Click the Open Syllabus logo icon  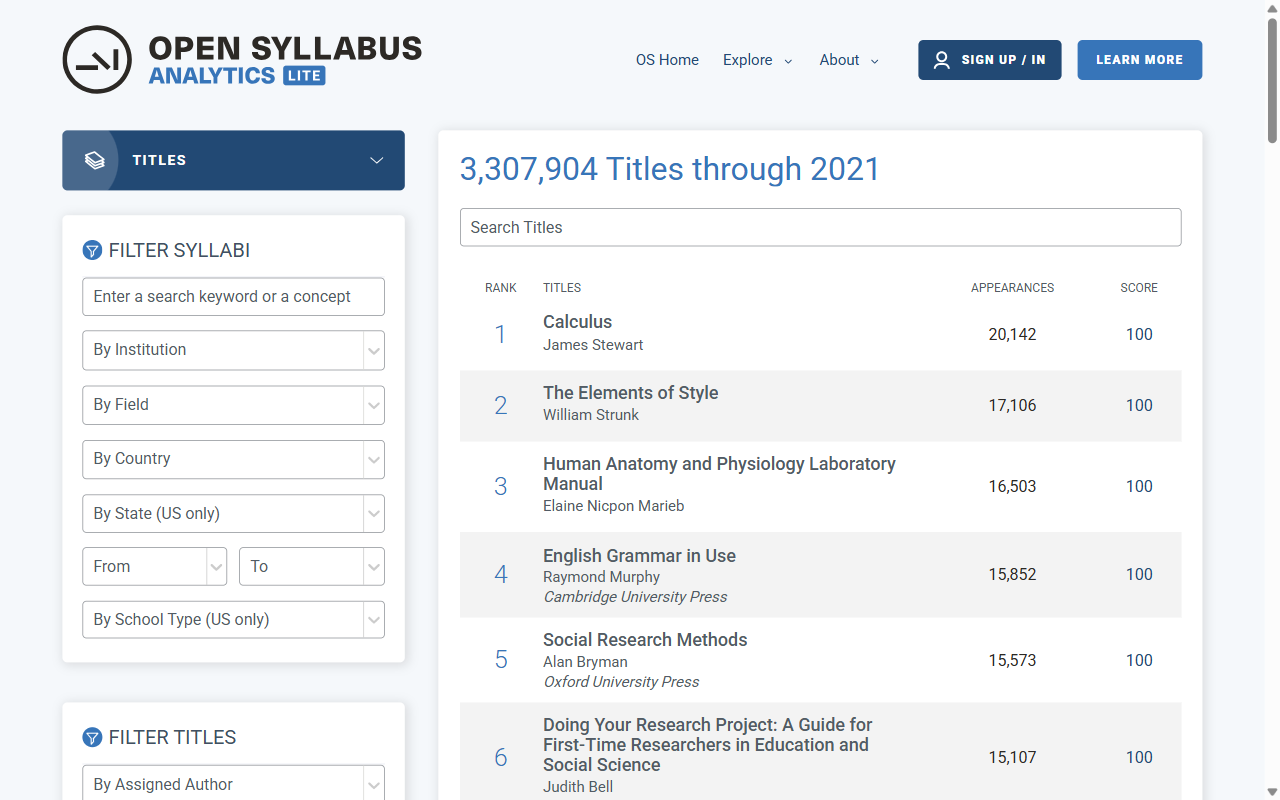point(97,60)
